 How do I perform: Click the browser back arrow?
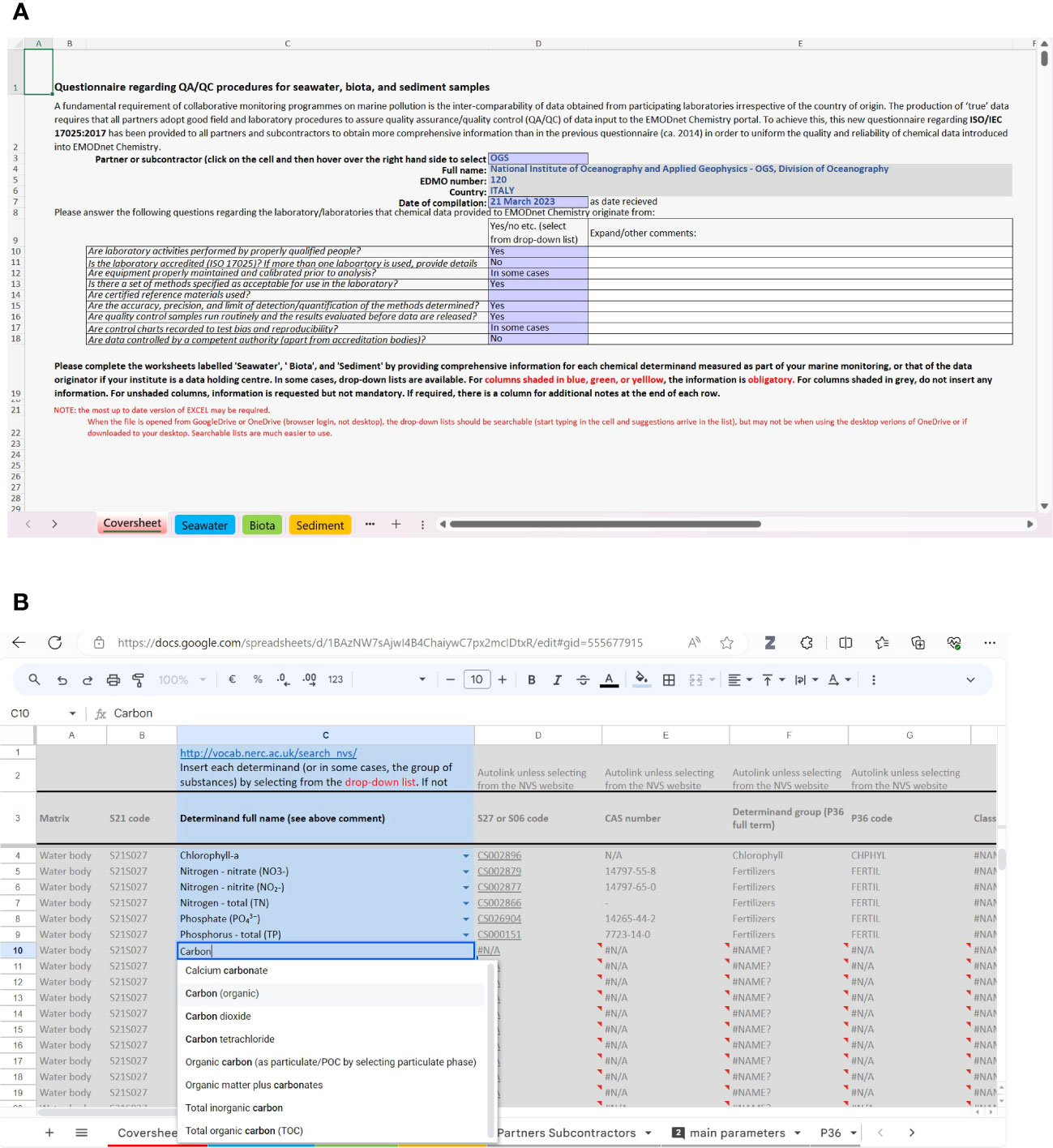tap(19, 642)
